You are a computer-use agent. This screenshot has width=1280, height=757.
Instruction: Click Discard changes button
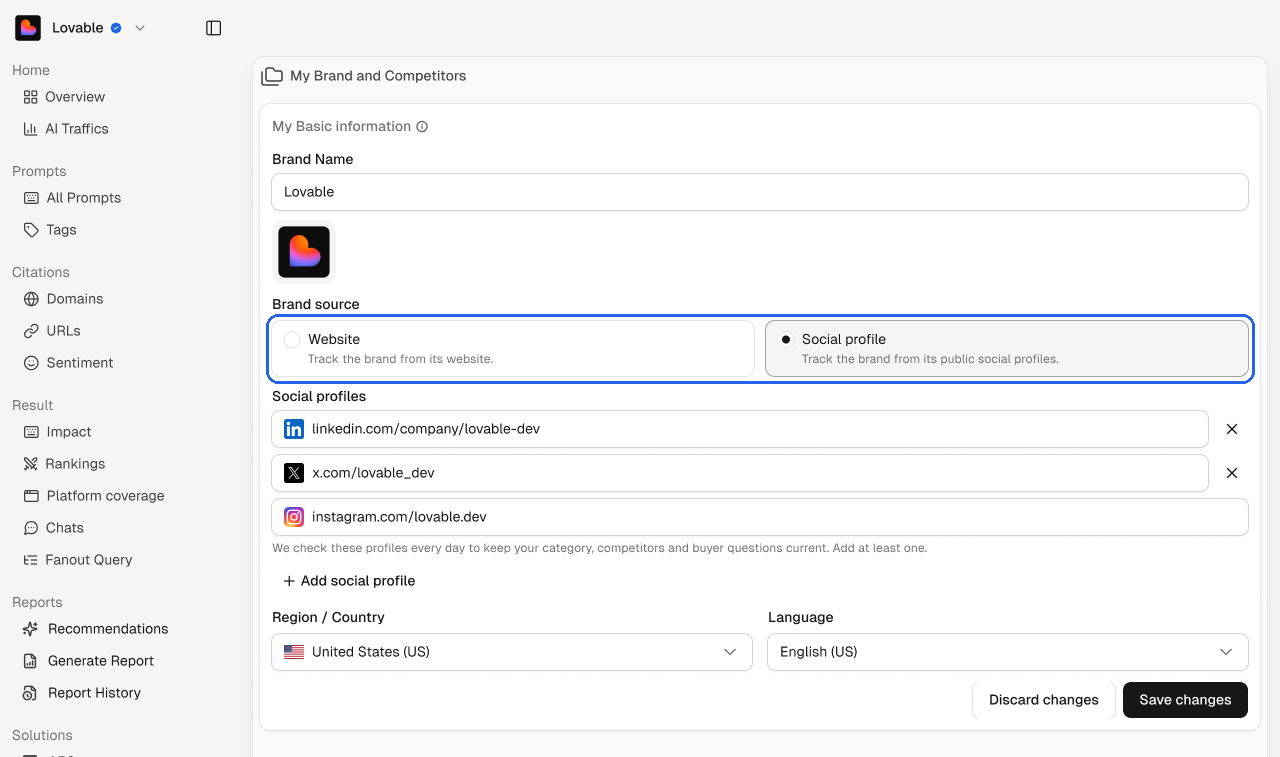[x=1044, y=700]
